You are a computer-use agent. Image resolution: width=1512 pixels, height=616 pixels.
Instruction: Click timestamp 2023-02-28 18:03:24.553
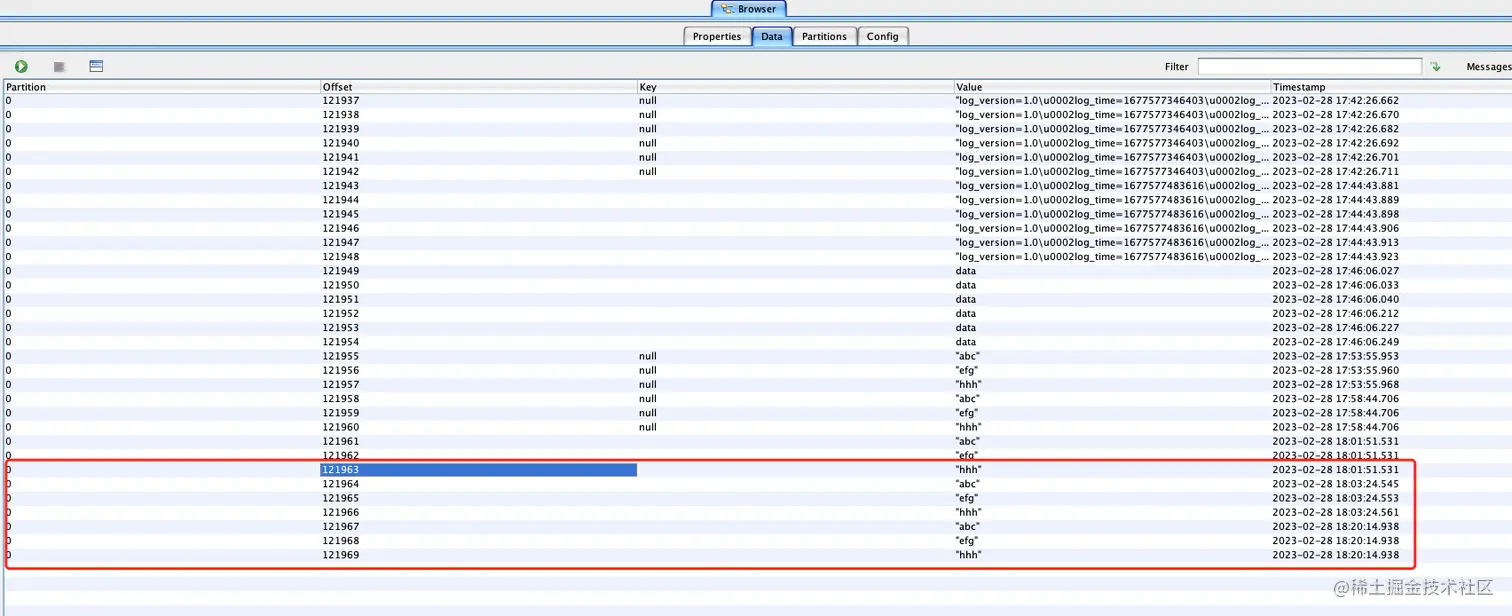tap(1335, 498)
